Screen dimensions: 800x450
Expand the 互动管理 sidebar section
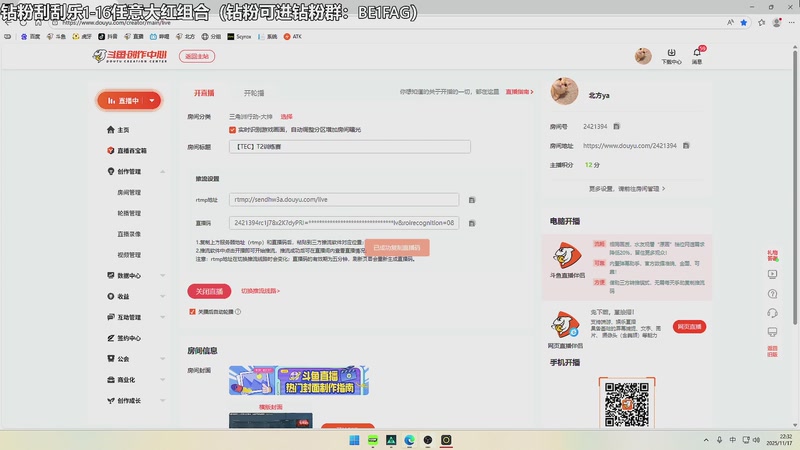click(x=162, y=317)
